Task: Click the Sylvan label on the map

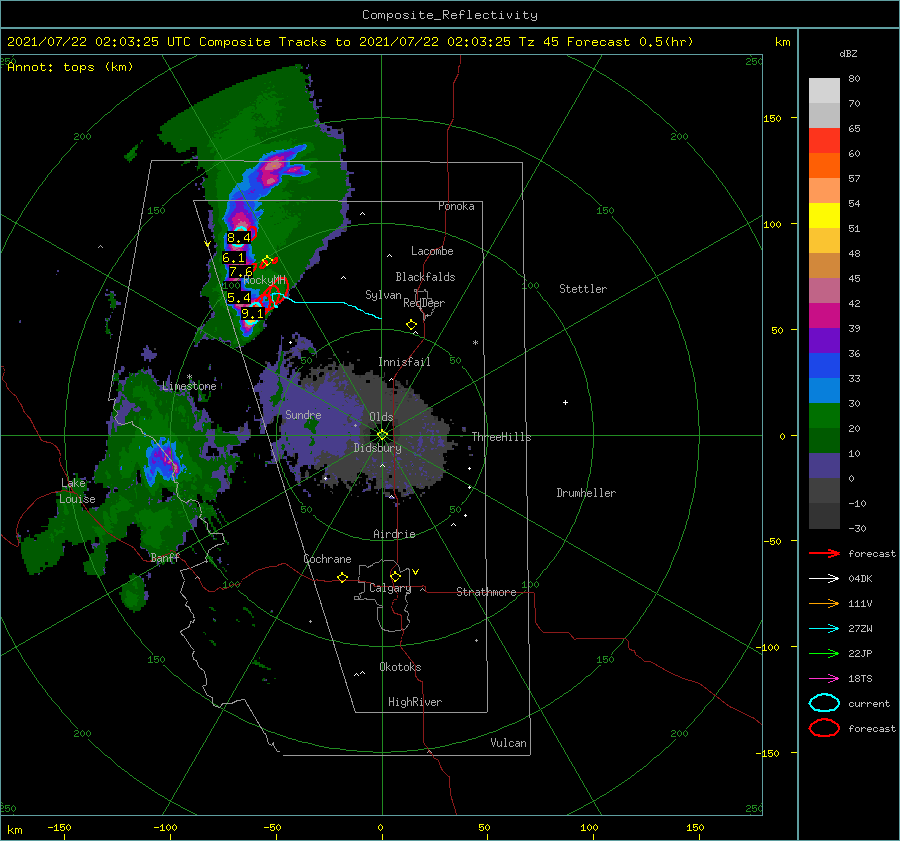Action: point(383,295)
